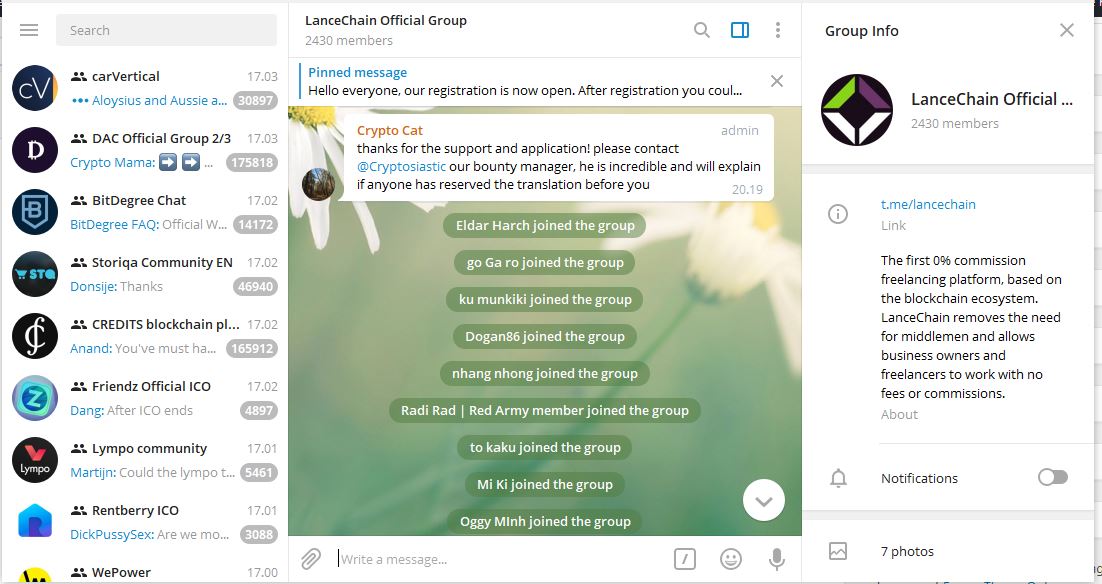Screen dimensions: 1102x584
Task: Click the Lympo unread badge 5461
Action: tap(259, 472)
